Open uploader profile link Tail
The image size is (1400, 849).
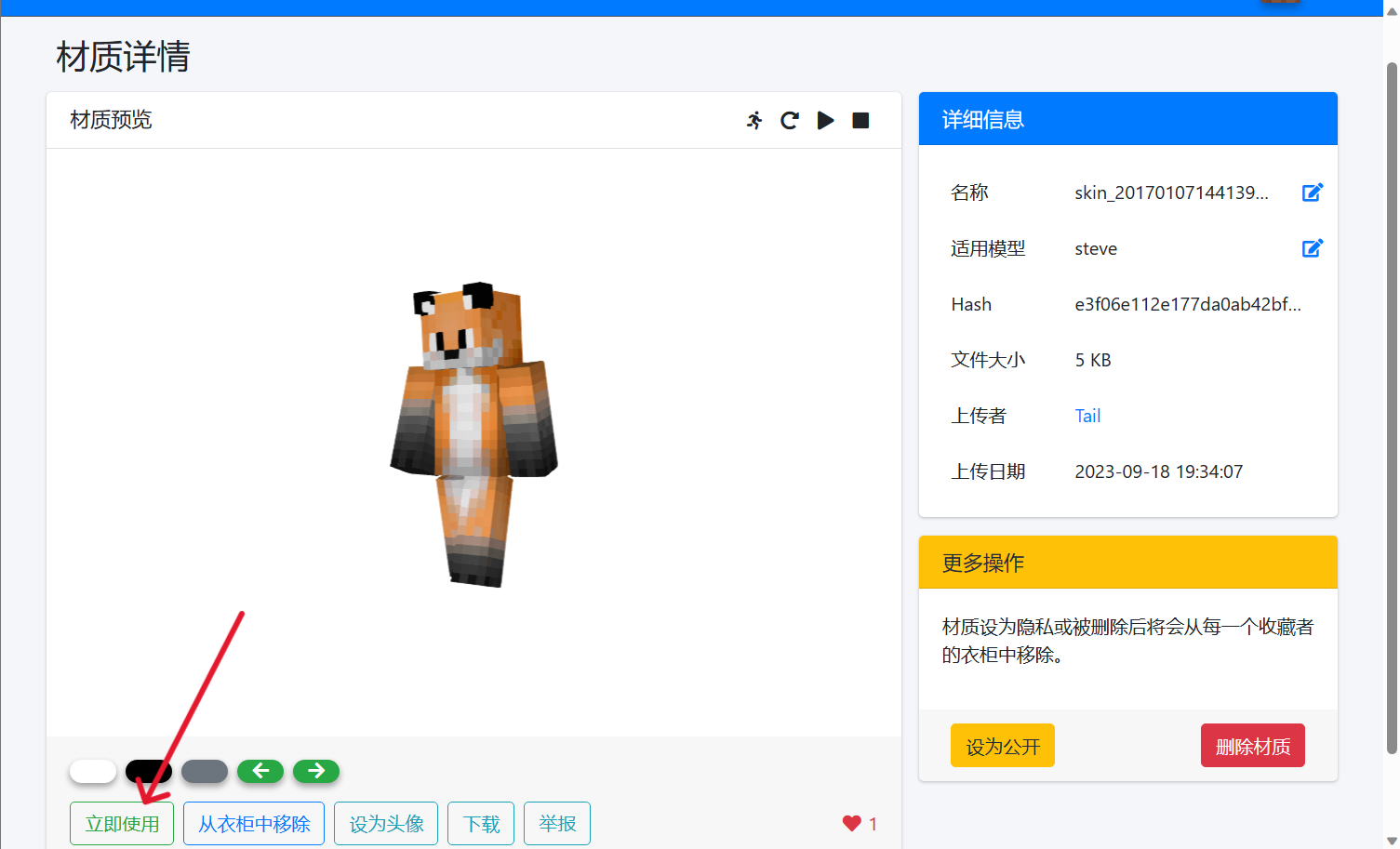pos(1087,416)
